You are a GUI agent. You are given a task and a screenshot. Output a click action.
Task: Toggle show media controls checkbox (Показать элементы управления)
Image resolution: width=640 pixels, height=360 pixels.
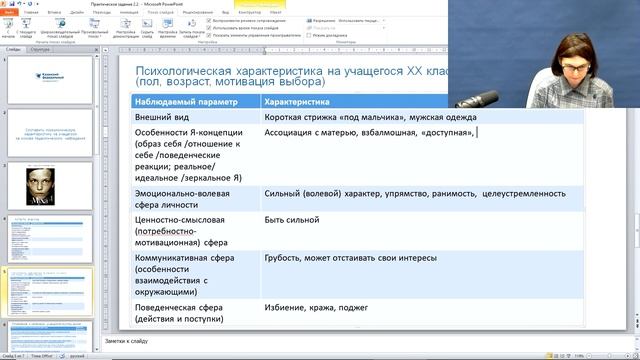[x=209, y=35]
